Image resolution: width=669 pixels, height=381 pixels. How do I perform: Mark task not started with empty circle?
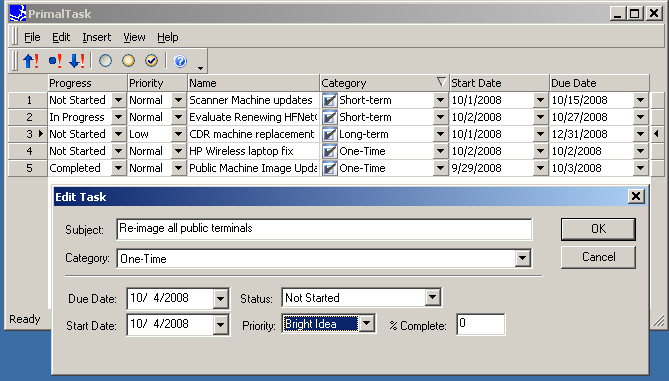105,61
